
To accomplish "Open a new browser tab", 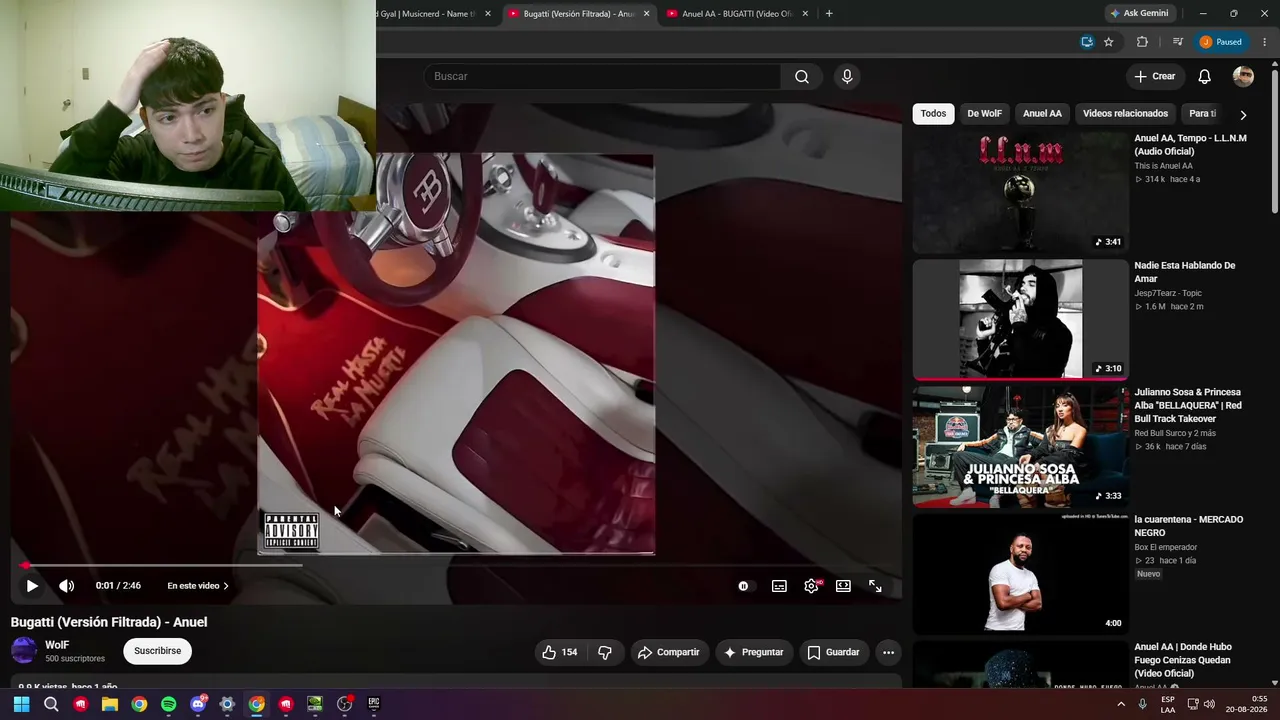I will pos(829,14).
